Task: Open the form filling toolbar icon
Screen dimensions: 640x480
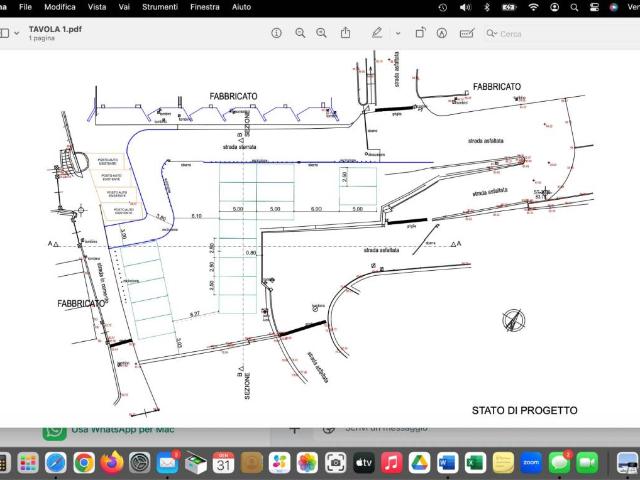Action: (x=466, y=33)
